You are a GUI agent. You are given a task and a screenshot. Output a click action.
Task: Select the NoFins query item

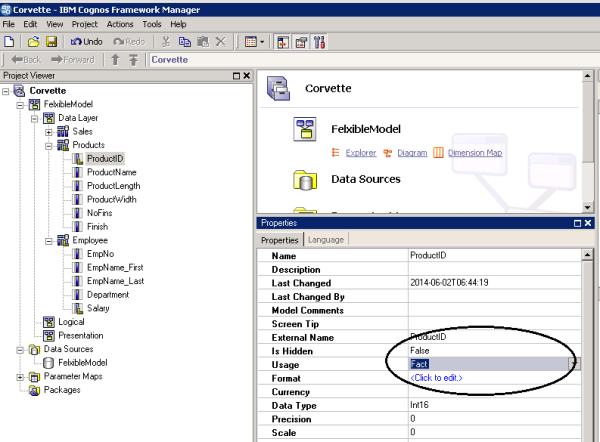(x=99, y=213)
